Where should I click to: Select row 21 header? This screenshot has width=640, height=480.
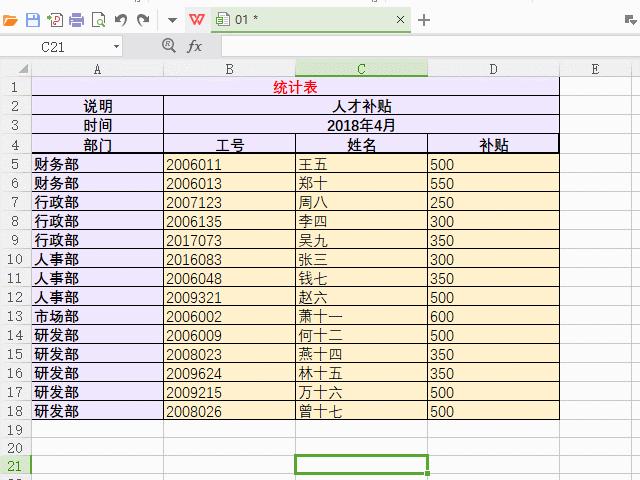pos(16,465)
